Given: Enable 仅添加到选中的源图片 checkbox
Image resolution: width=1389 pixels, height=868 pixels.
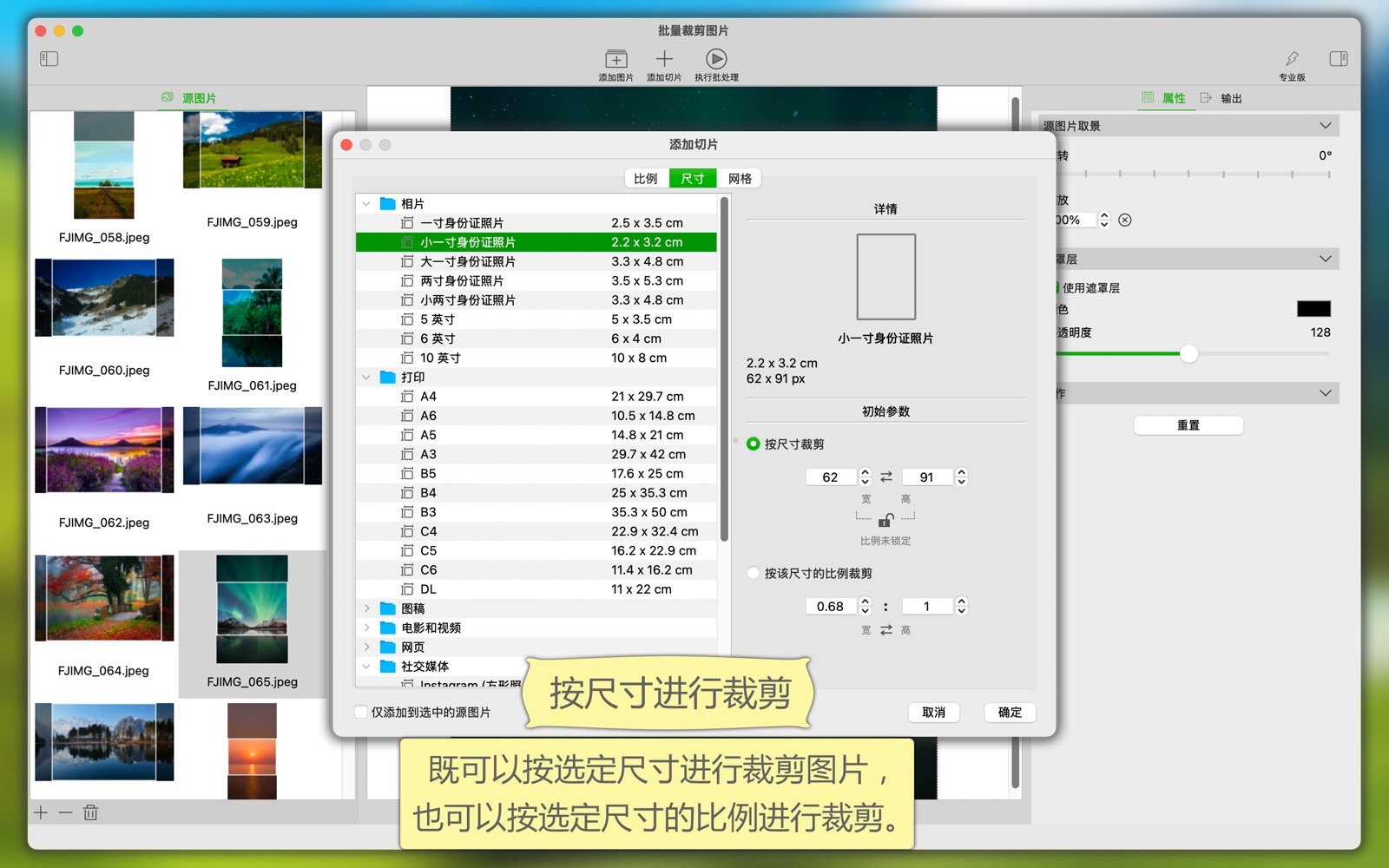Looking at the screenshot, I should click(361, 713).
